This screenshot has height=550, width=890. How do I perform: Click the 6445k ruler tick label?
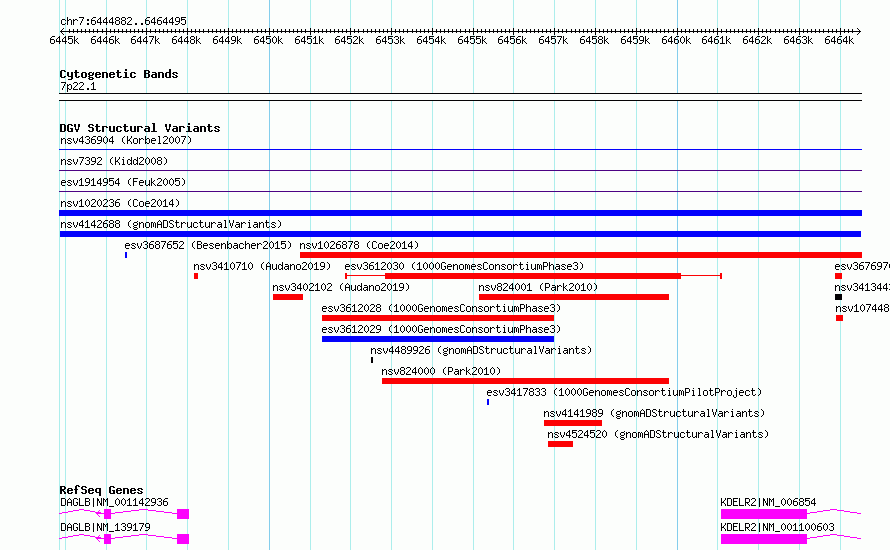tap(64, 40)
